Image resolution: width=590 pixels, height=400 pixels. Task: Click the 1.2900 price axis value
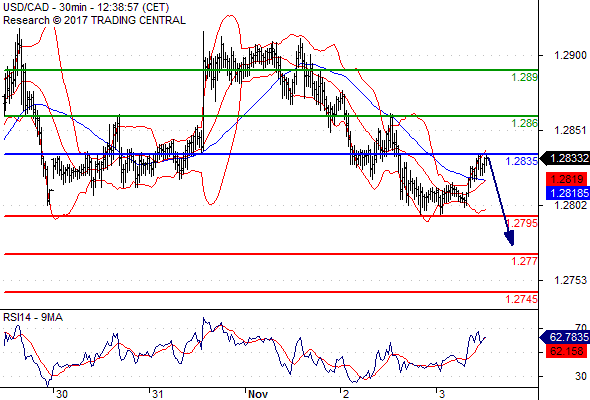pos(570,55)
